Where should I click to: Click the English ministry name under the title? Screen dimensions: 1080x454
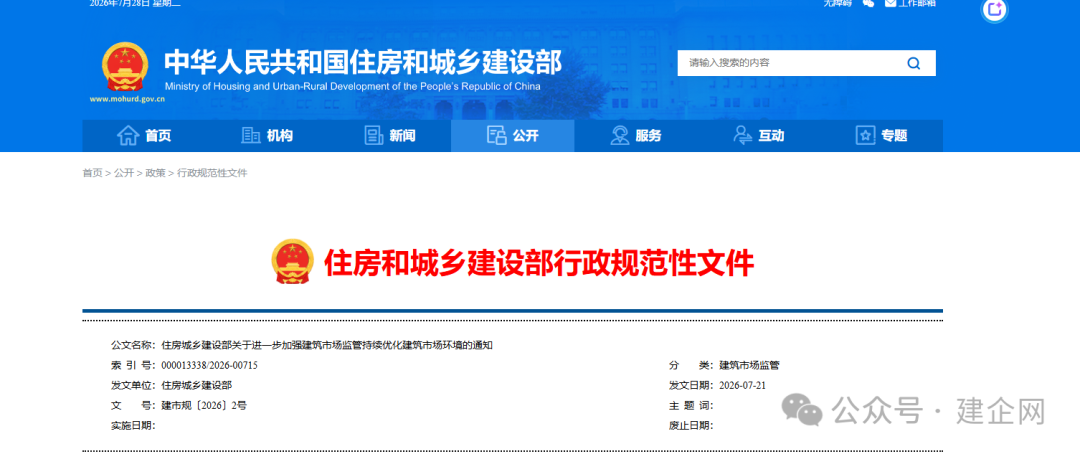353,87
